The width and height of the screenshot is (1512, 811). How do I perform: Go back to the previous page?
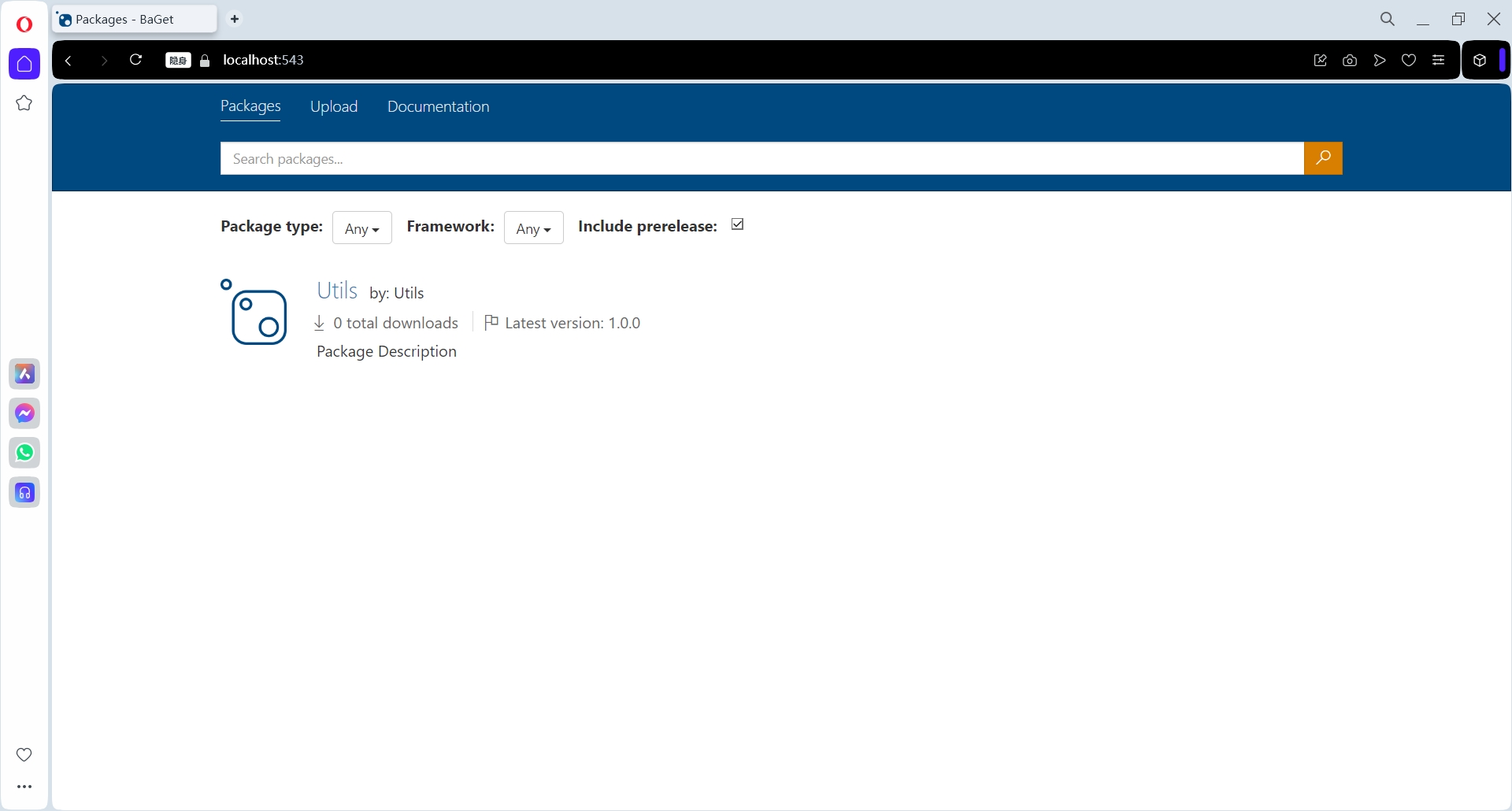click(69, 61)
